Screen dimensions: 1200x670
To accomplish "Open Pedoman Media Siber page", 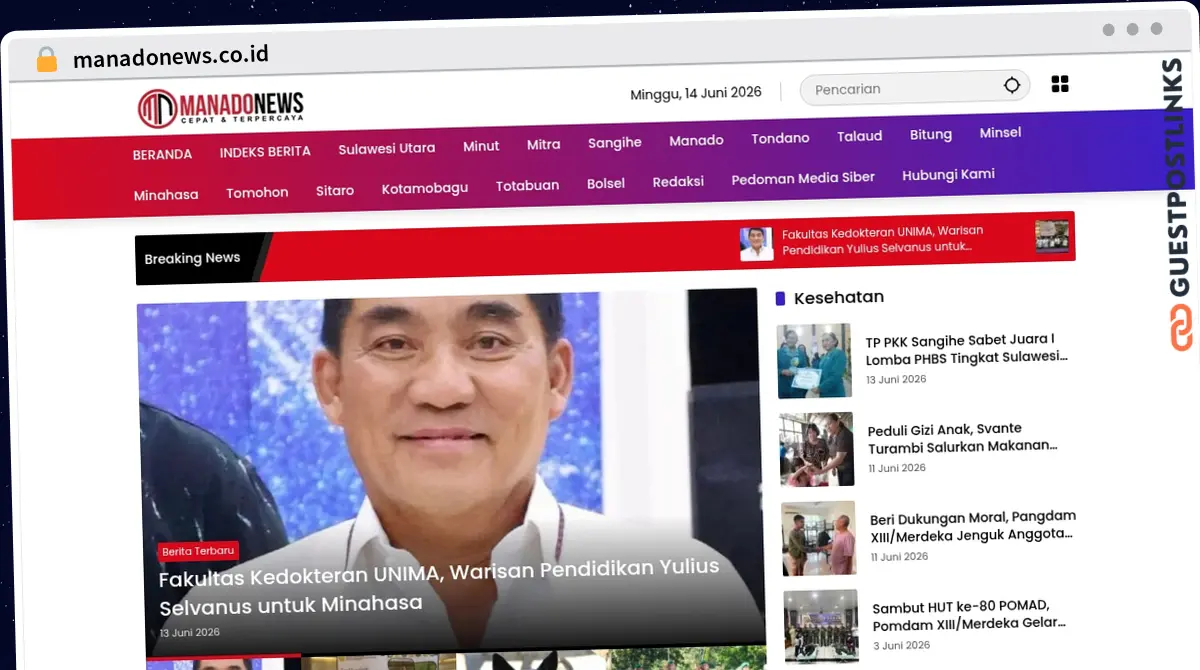I will (x=803, y=178).
